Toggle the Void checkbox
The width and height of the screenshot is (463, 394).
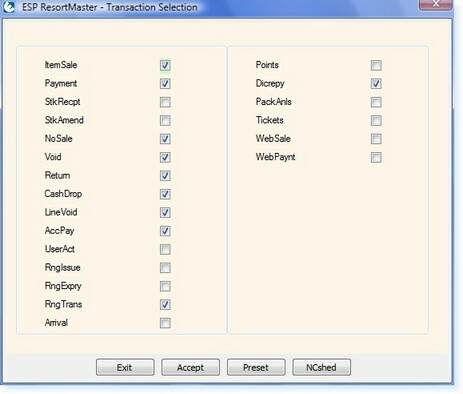click(x=165, y=157)
